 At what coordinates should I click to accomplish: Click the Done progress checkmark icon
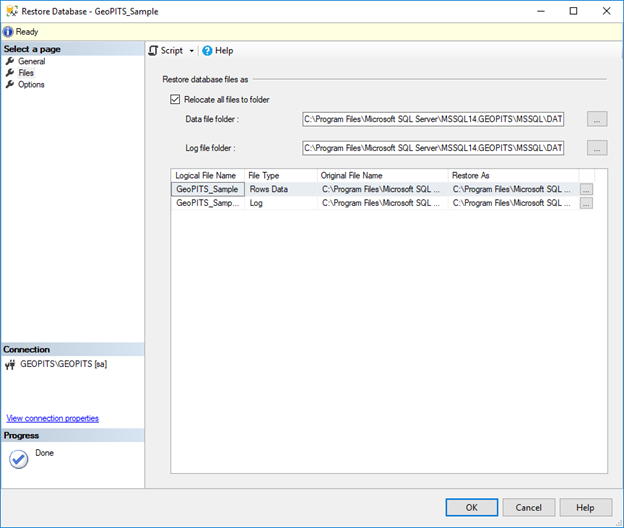18,459
